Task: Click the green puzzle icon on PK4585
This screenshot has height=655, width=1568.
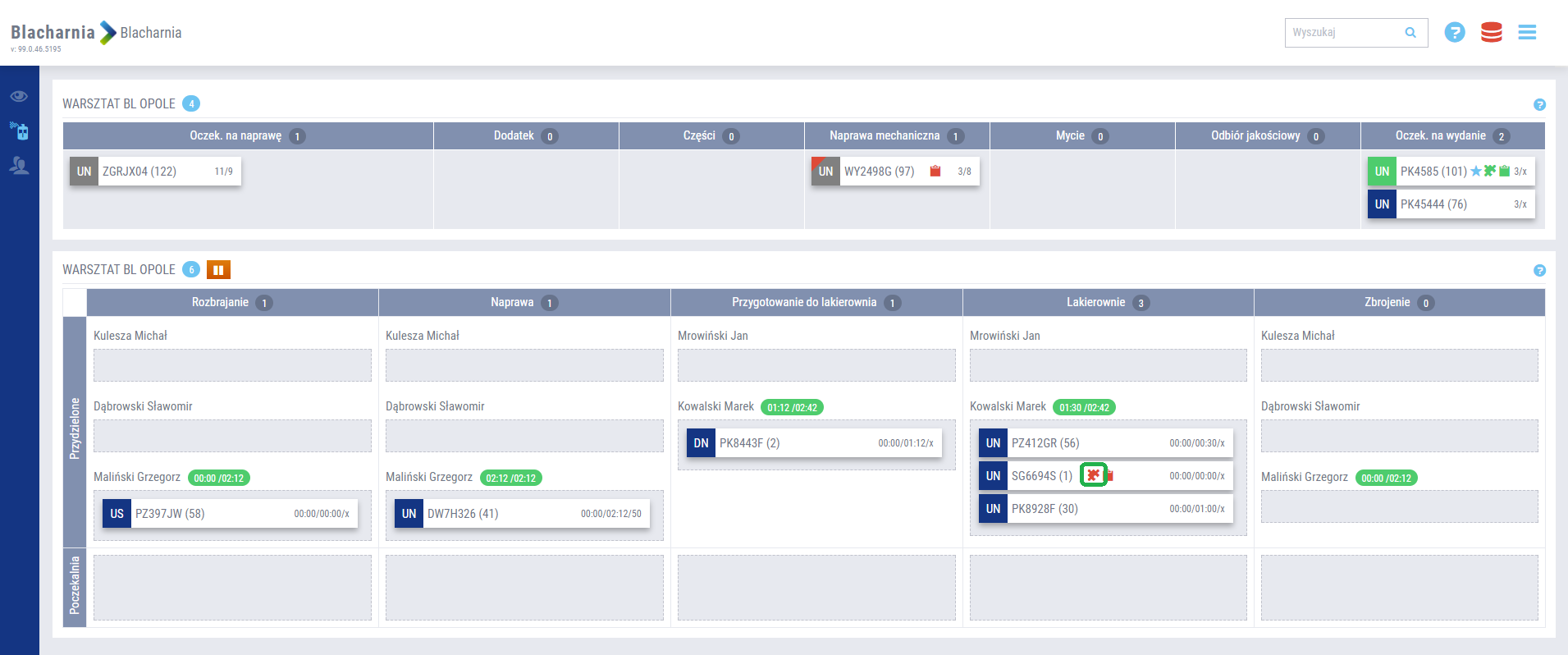Action: tap(1490, 172)
